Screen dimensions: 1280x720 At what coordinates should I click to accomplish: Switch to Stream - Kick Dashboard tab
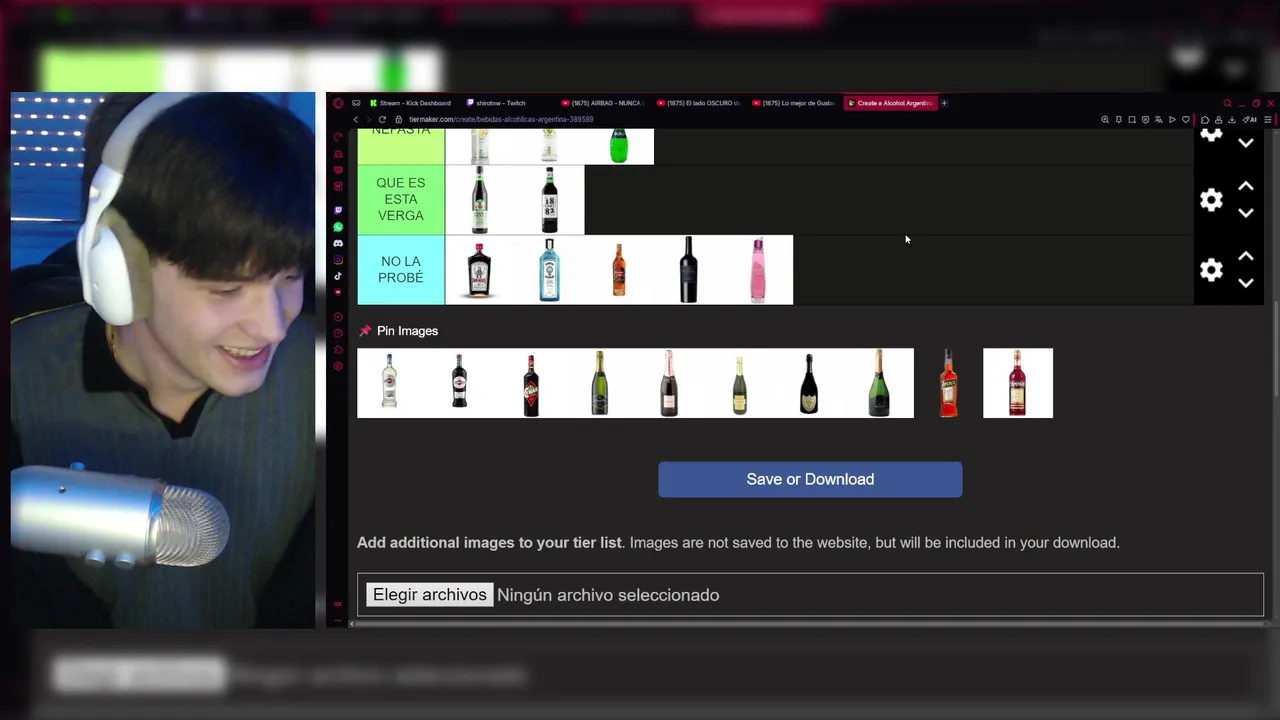tap(410, 103)
